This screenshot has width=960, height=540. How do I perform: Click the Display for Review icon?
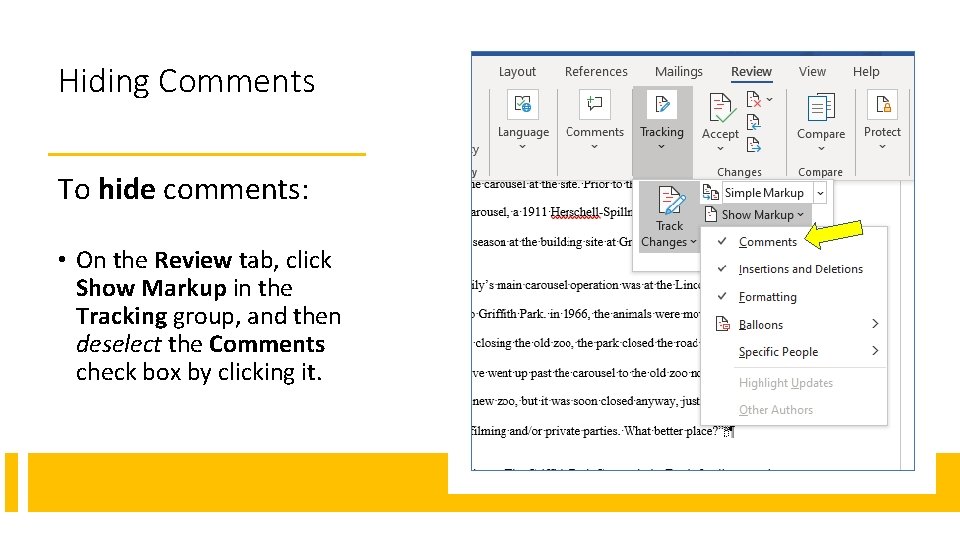(x=710, y=192)
